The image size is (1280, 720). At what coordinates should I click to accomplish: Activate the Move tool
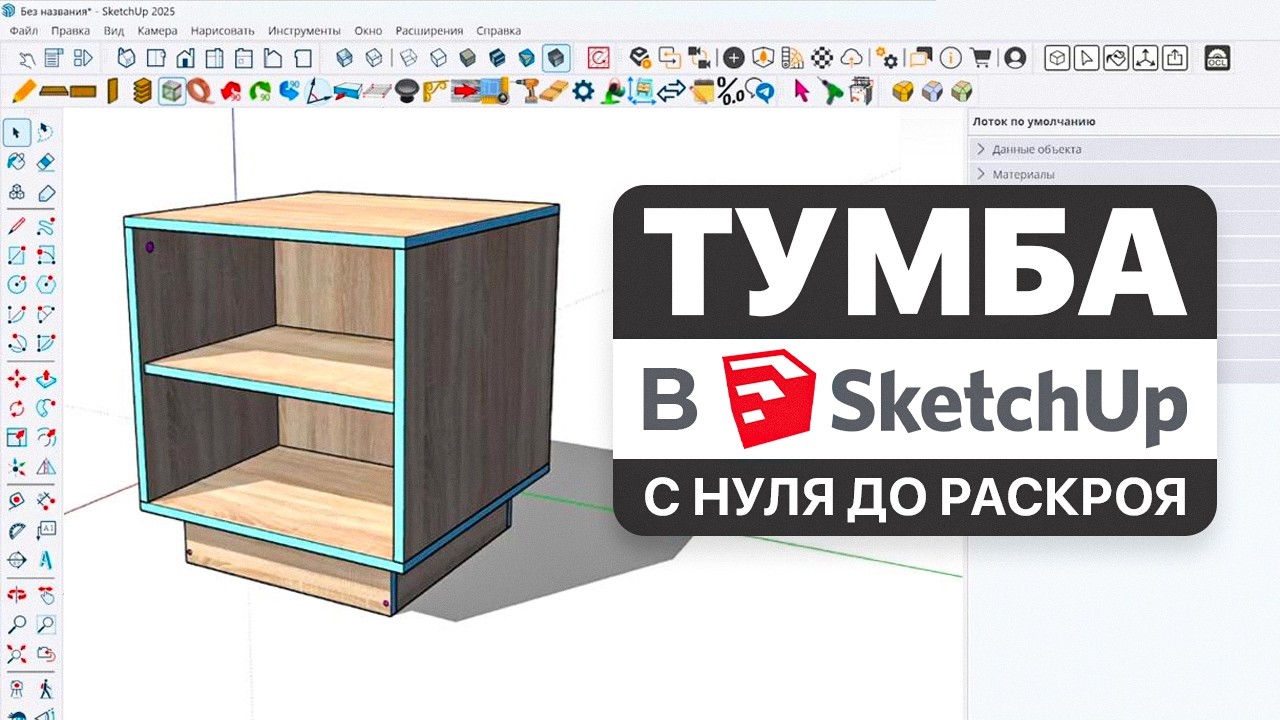coord(17,379)
